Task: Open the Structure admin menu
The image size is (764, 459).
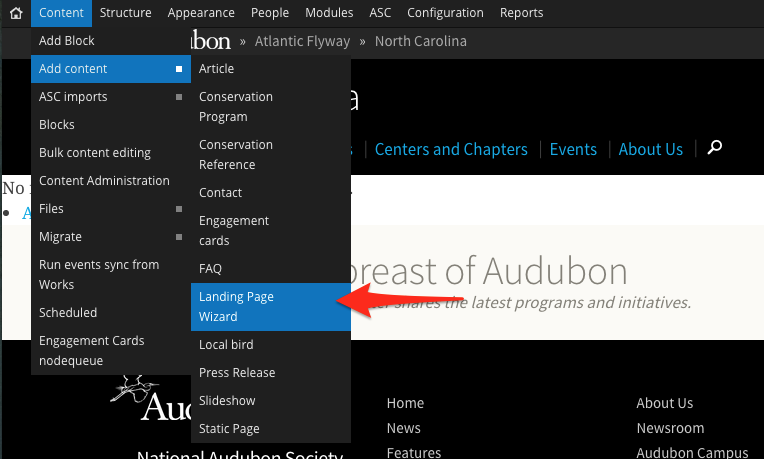Action: [x=125, y=13]
